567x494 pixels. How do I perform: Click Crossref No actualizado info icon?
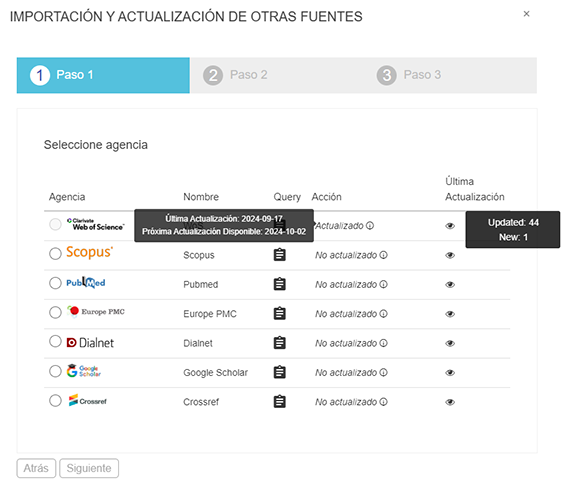coord(384,401)
